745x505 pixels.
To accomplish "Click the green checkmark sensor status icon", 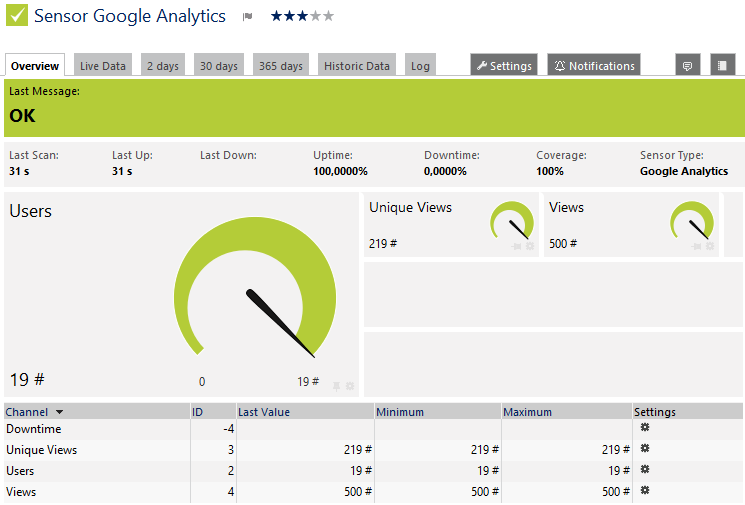I will coord(17,15).
